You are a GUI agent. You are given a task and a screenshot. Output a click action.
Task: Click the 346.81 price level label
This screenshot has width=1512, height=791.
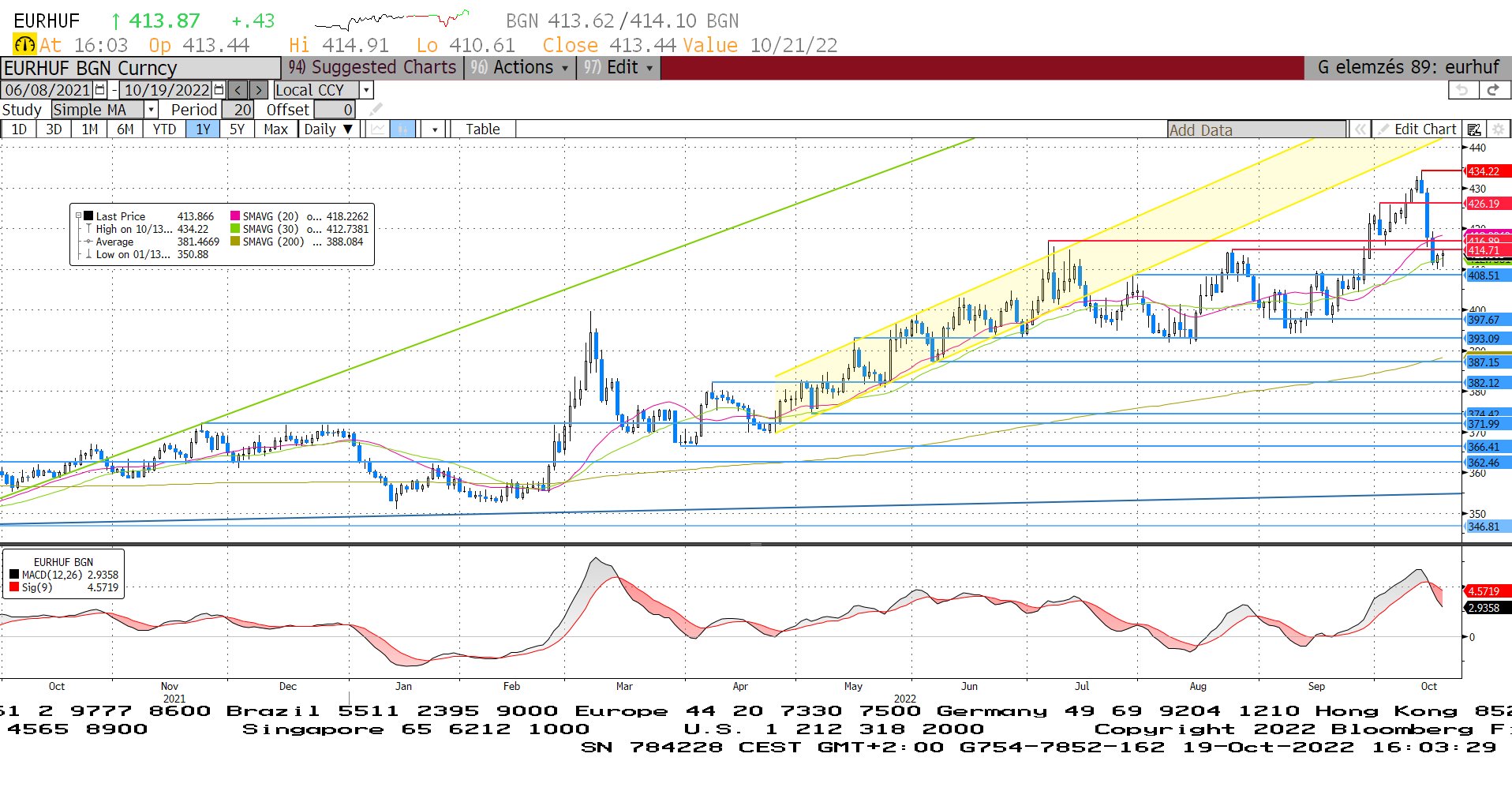[x=1488, y=527]
